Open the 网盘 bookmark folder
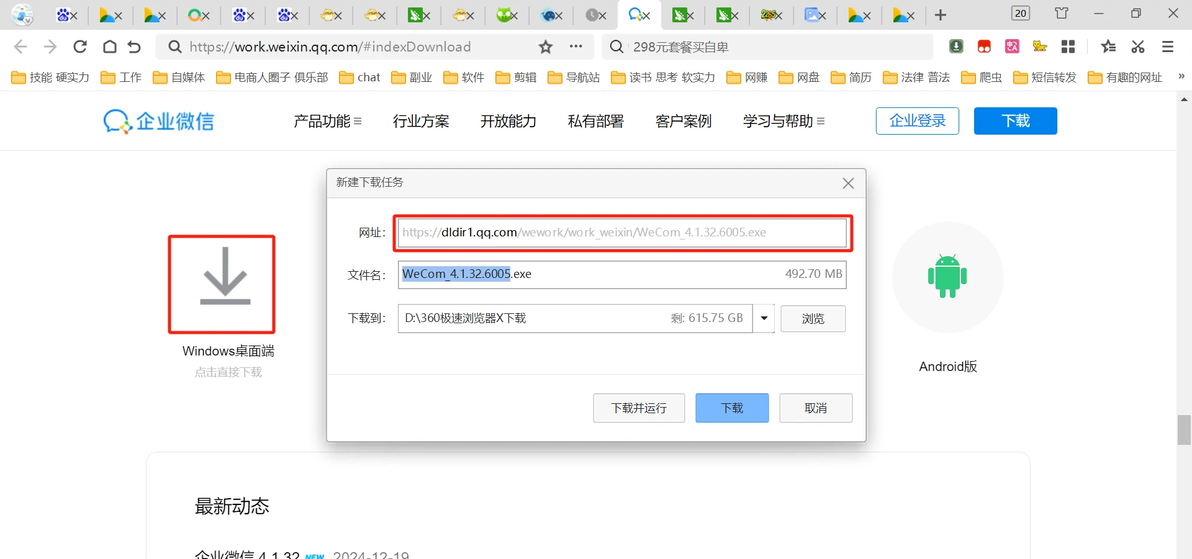 click(x=798, y=77)
